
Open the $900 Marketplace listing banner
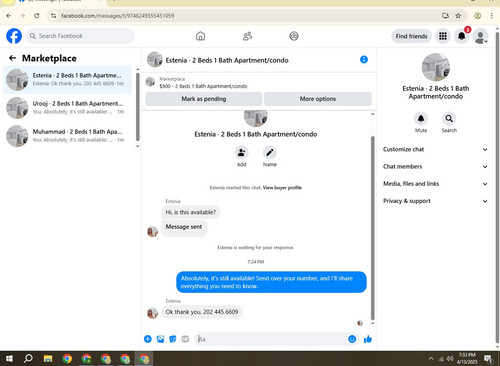pos(259,83)
